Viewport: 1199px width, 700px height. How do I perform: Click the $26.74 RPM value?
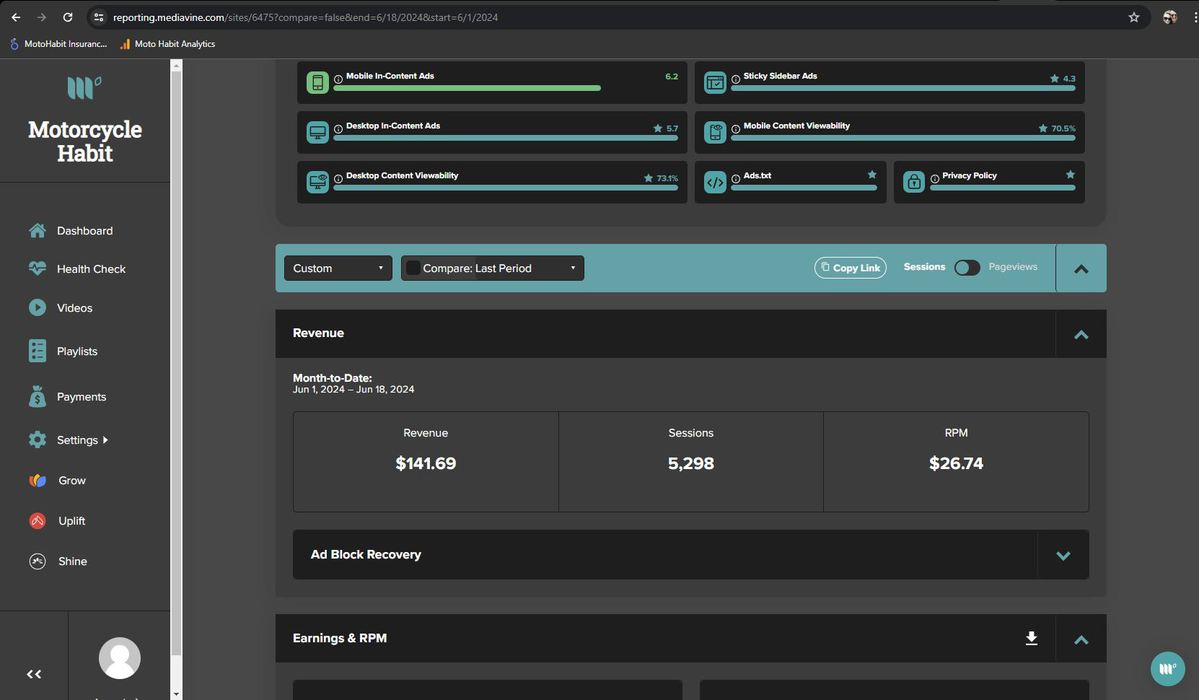[x=956, y=463]
